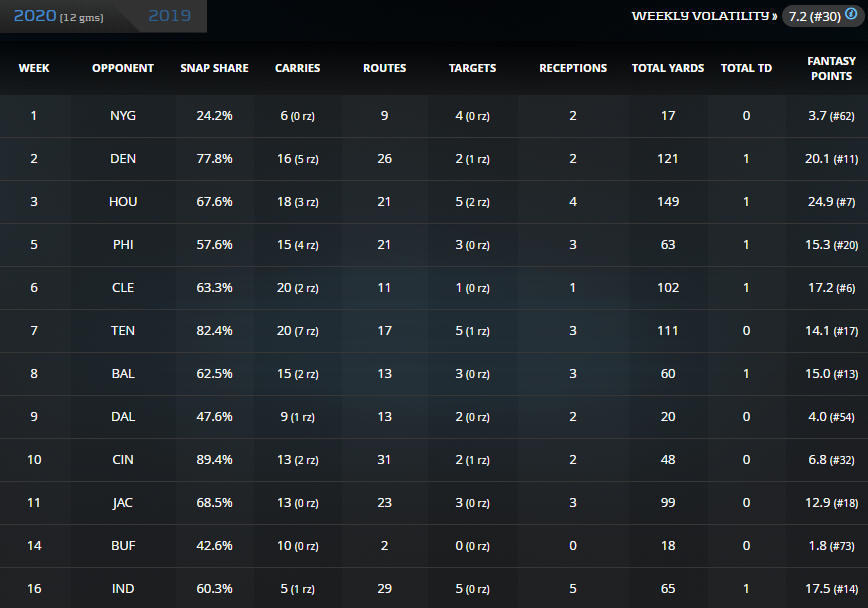868x608 pixels.
Task: Click the Week column header
Action: (34, 68)
